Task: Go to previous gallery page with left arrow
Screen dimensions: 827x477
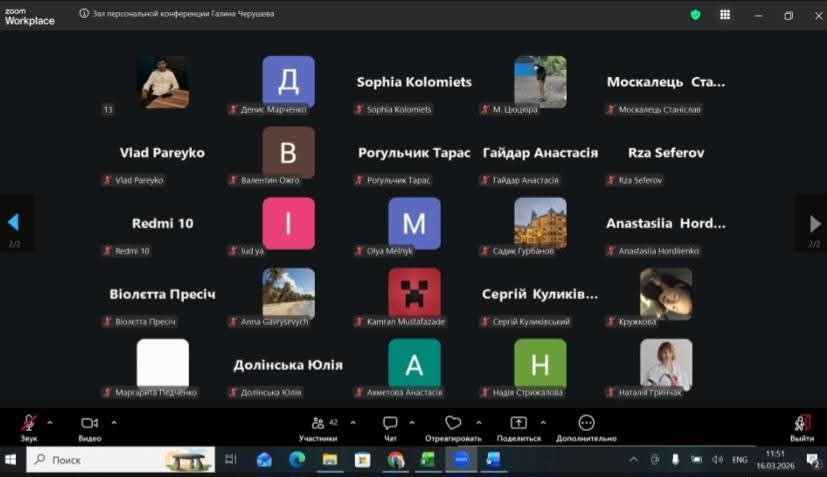Action: pyautogui.click(x=14, y=223)
